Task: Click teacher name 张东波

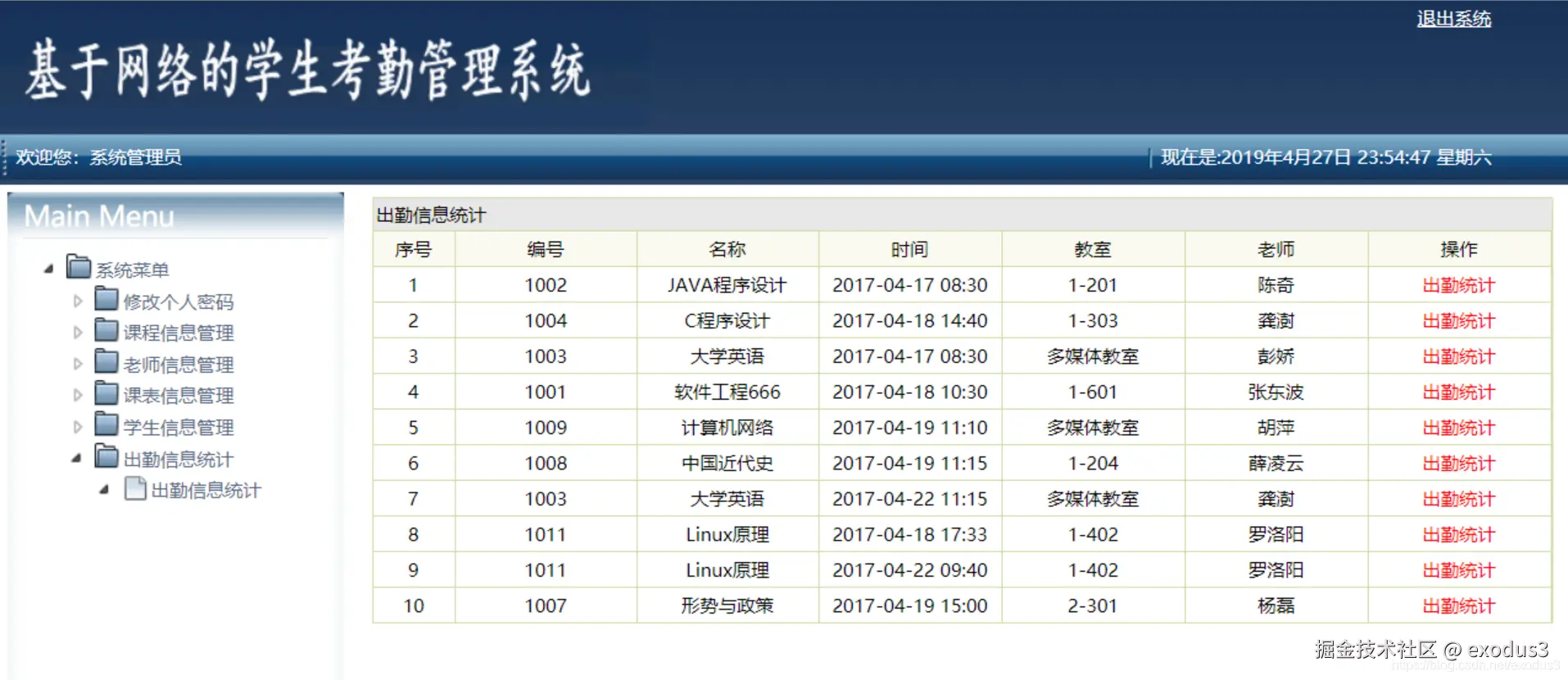Action: point(1276,392)
